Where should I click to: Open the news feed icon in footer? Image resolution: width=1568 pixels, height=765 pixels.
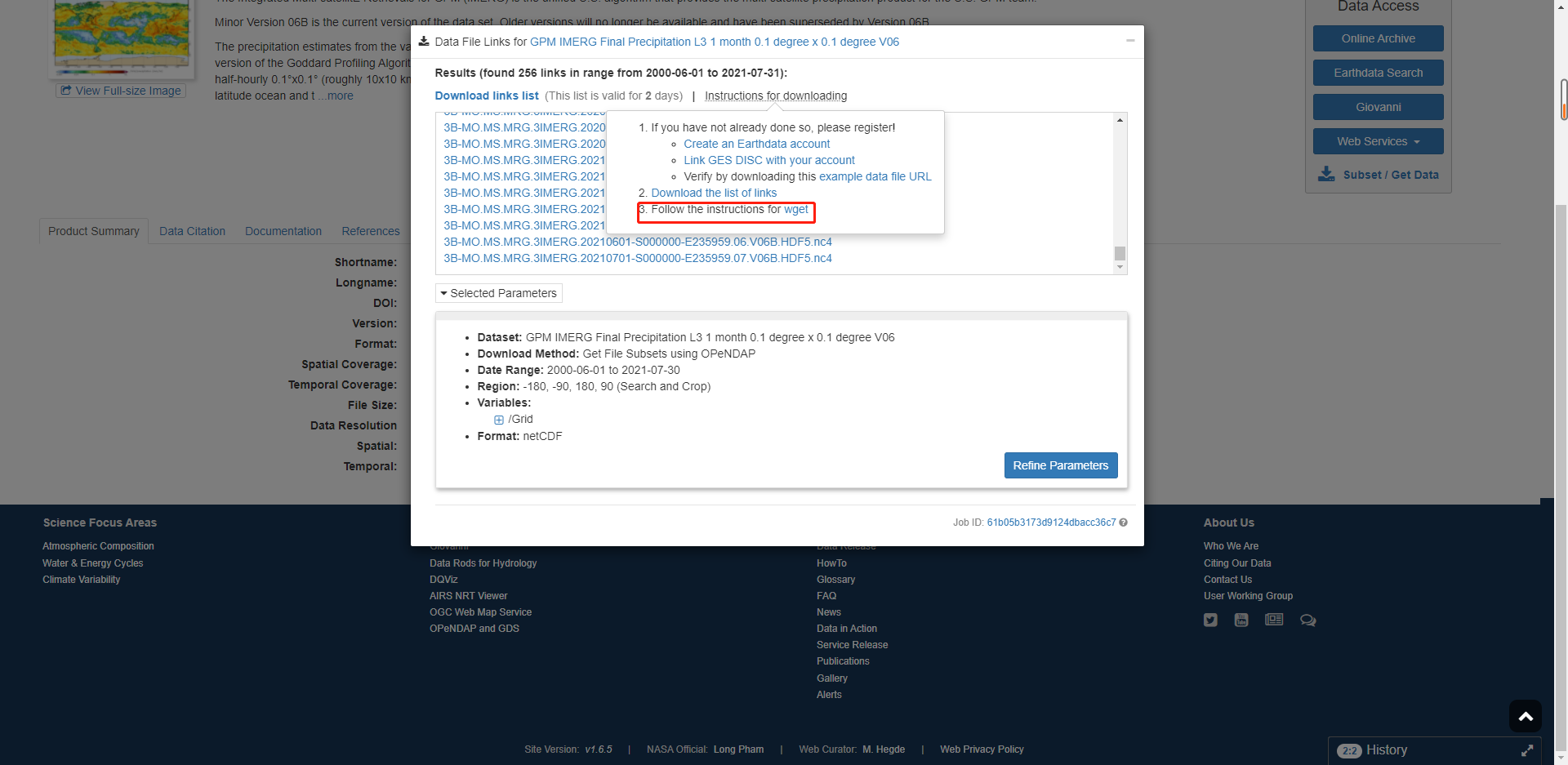pyautogui.click(x=1274, y=620)
